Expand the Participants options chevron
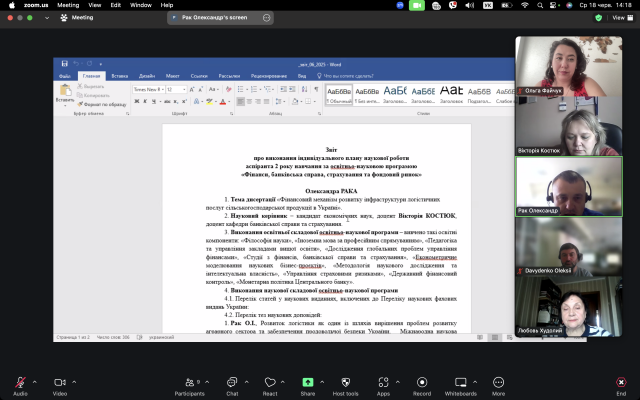 click(207, 382)
